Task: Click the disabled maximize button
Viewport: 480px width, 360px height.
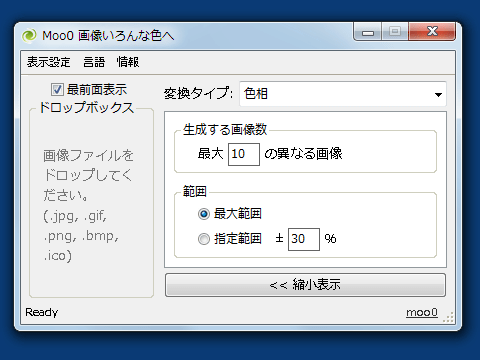Action: [x=395, y=32]
